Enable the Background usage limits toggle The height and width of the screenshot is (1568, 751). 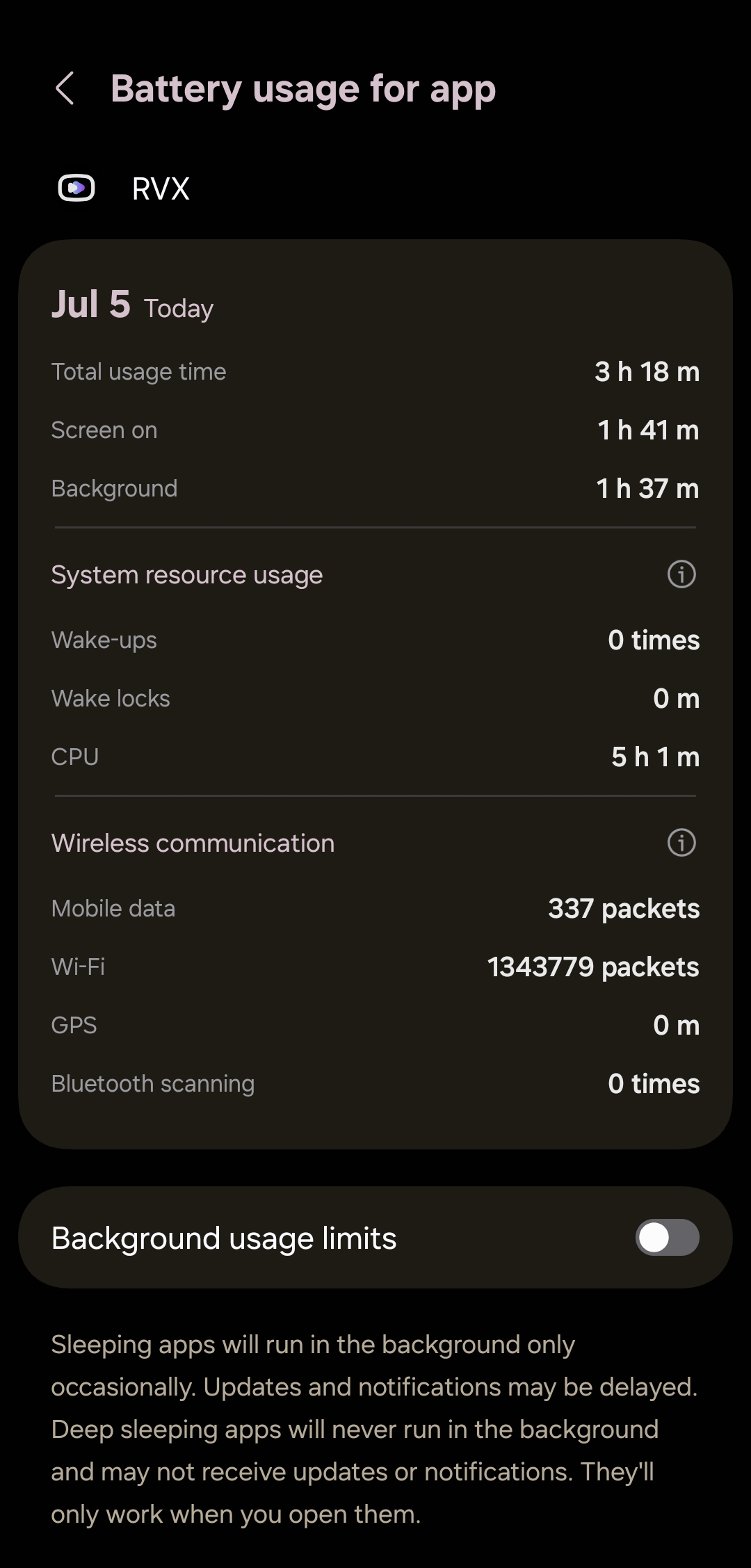667,1238
